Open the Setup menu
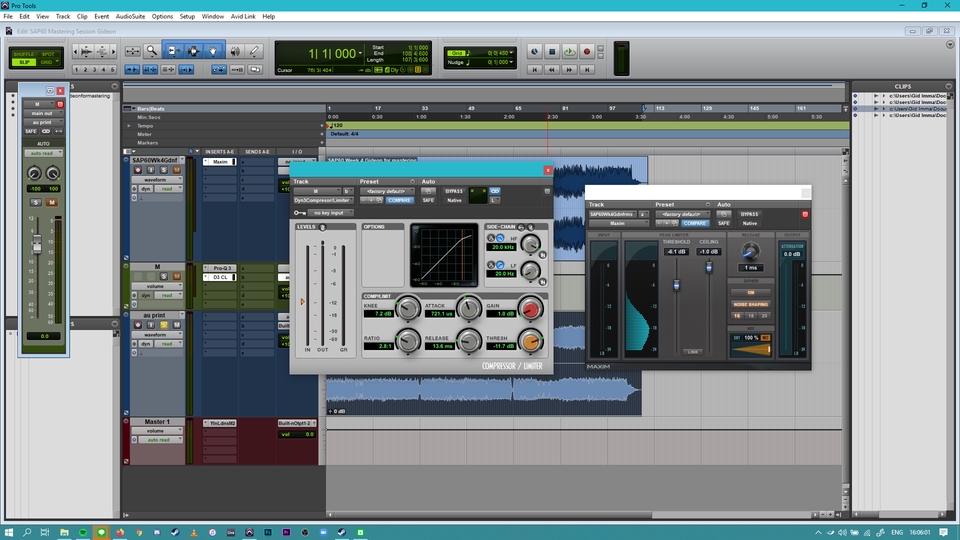Viewport: 960px width, 540px height. tap(187, 17)
